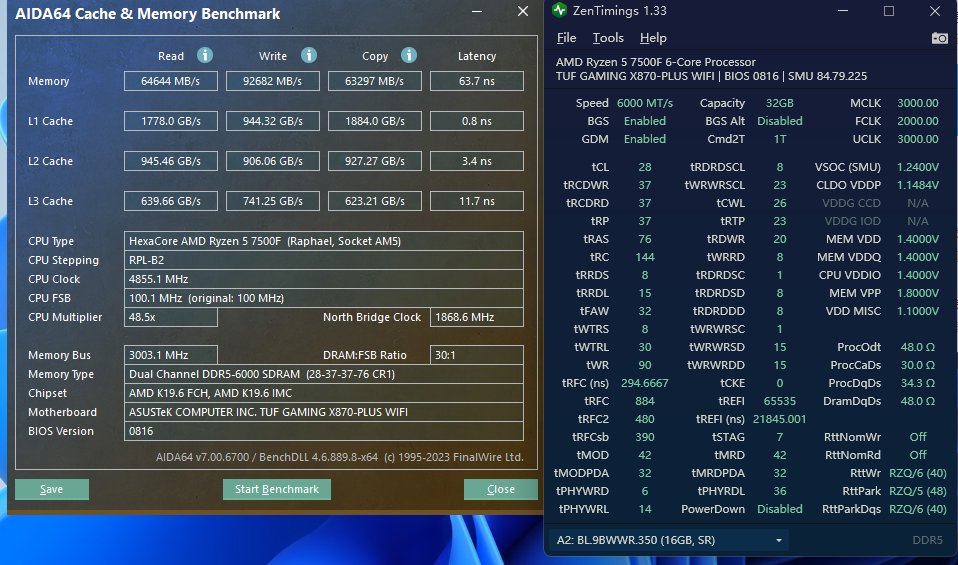Click Memory Type field Dual Channel DDR5-6000

(324, 374)
